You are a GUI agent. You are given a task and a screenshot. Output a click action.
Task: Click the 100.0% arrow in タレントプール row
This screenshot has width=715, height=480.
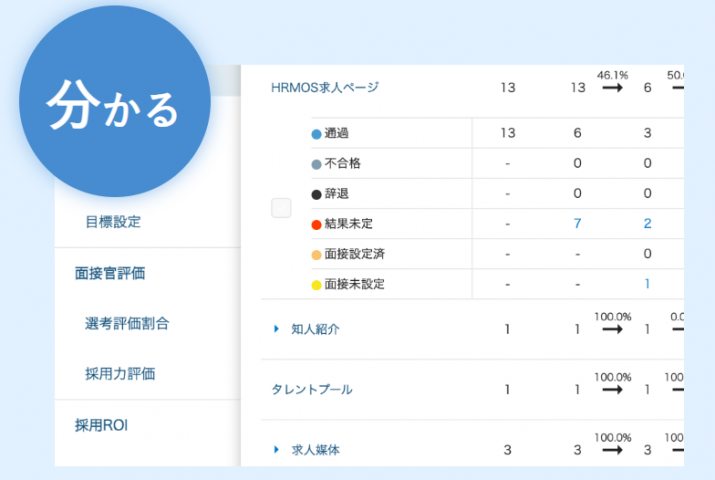point(612,390)
